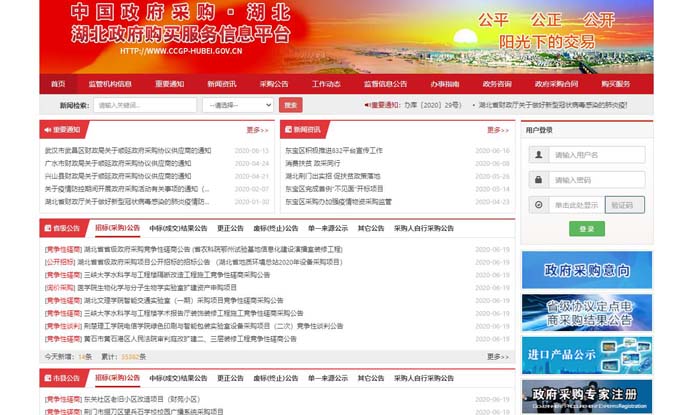Viewport: 690px width, 415px height.
Task: Select 其它公告 tab in 省级公告
Action: (x=371, y=228)
